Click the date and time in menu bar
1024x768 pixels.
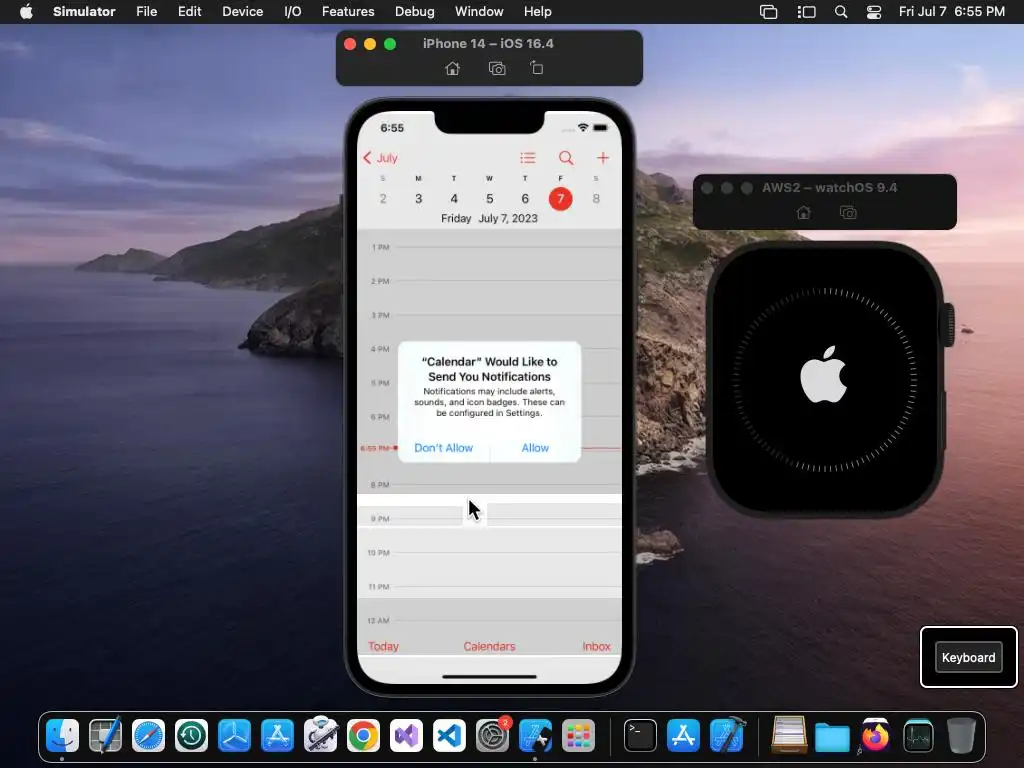952,12
